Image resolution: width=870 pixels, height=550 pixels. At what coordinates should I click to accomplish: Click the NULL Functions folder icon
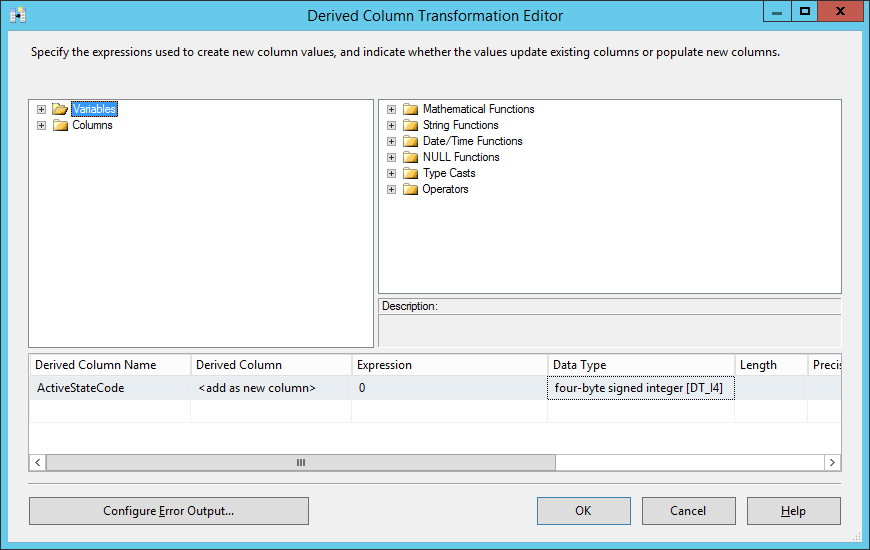tap(411, 158)
